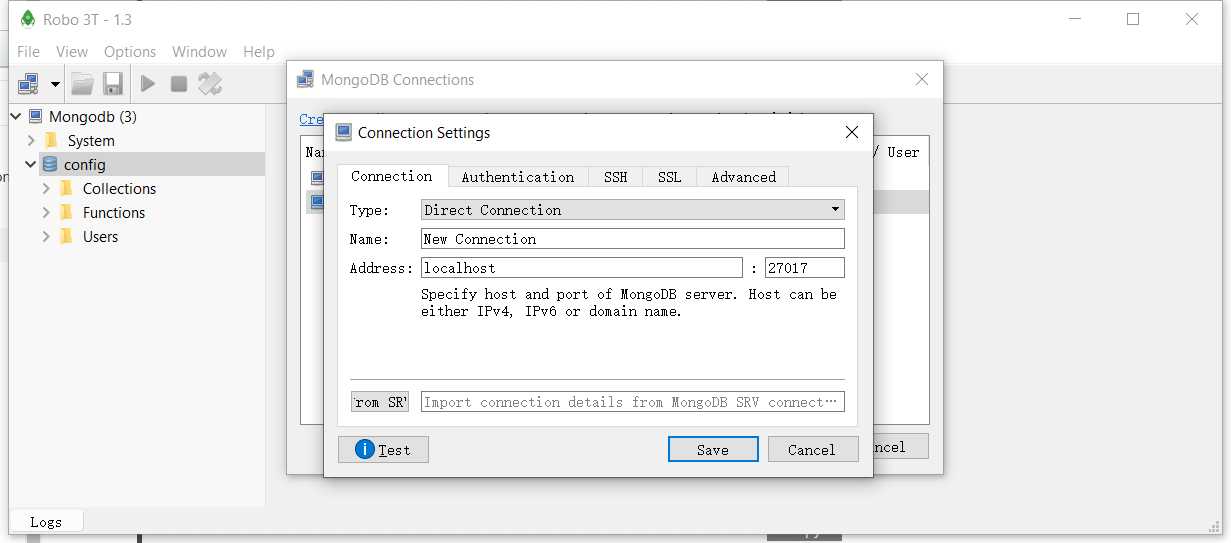
Task: Open the Connect icon's dropdown arrow
Action: pyautogui.click(x=55, y=84)
